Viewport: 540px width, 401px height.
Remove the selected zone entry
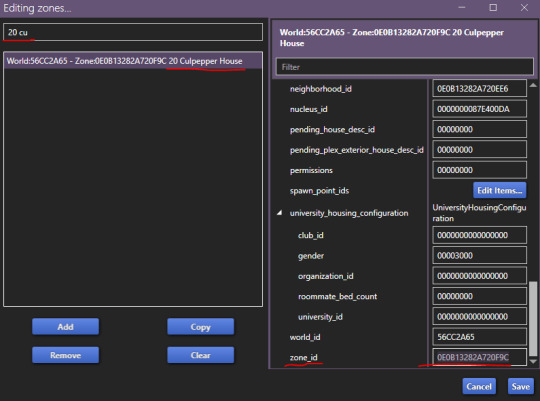[x=65, y=355]
